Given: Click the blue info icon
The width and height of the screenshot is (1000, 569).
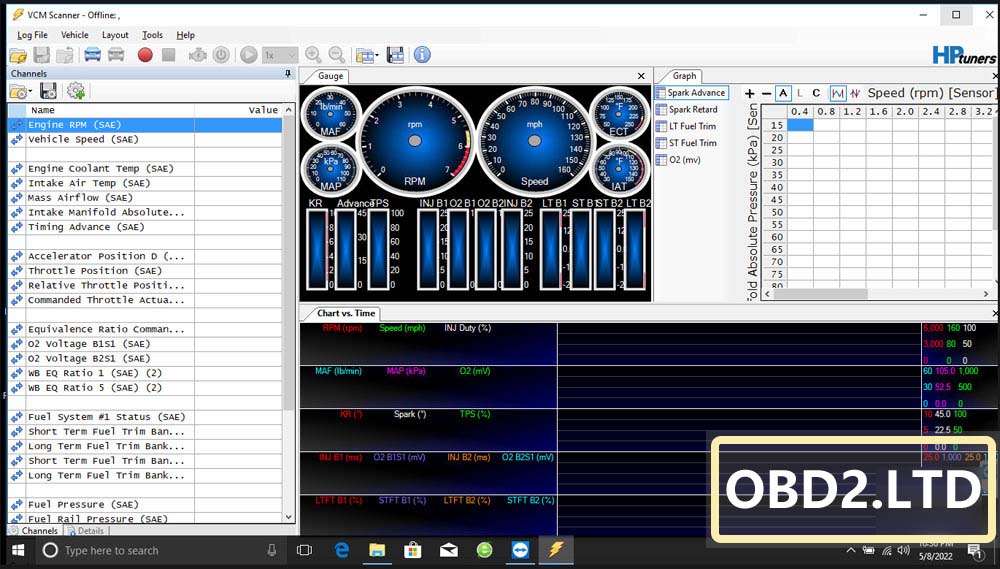Looking at the screenshot, I should (x=422, y=55).
